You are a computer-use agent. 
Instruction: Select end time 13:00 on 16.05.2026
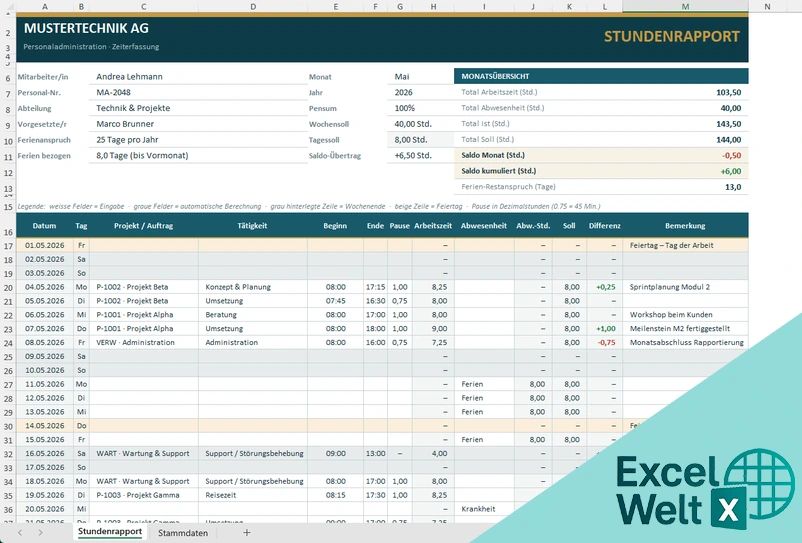(375, 454)
